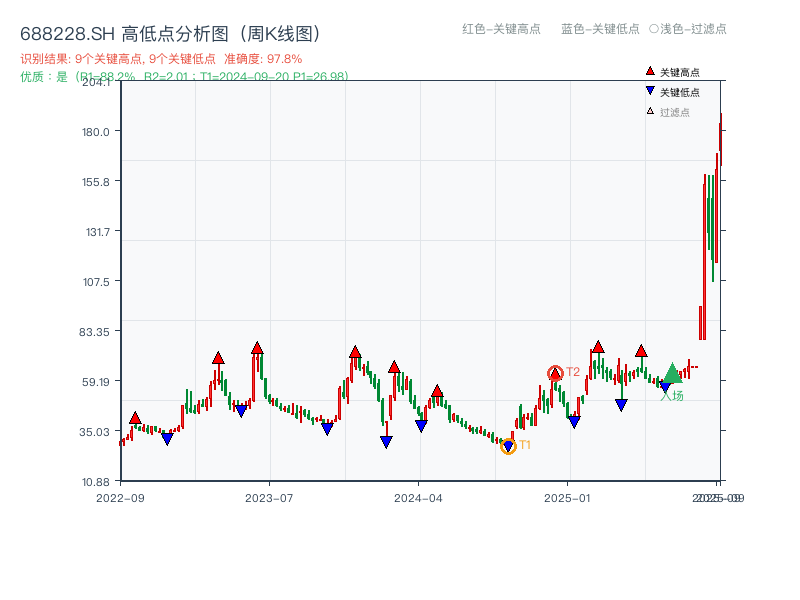Select the leftmost blue key-low triangle

tap(167, 438)
